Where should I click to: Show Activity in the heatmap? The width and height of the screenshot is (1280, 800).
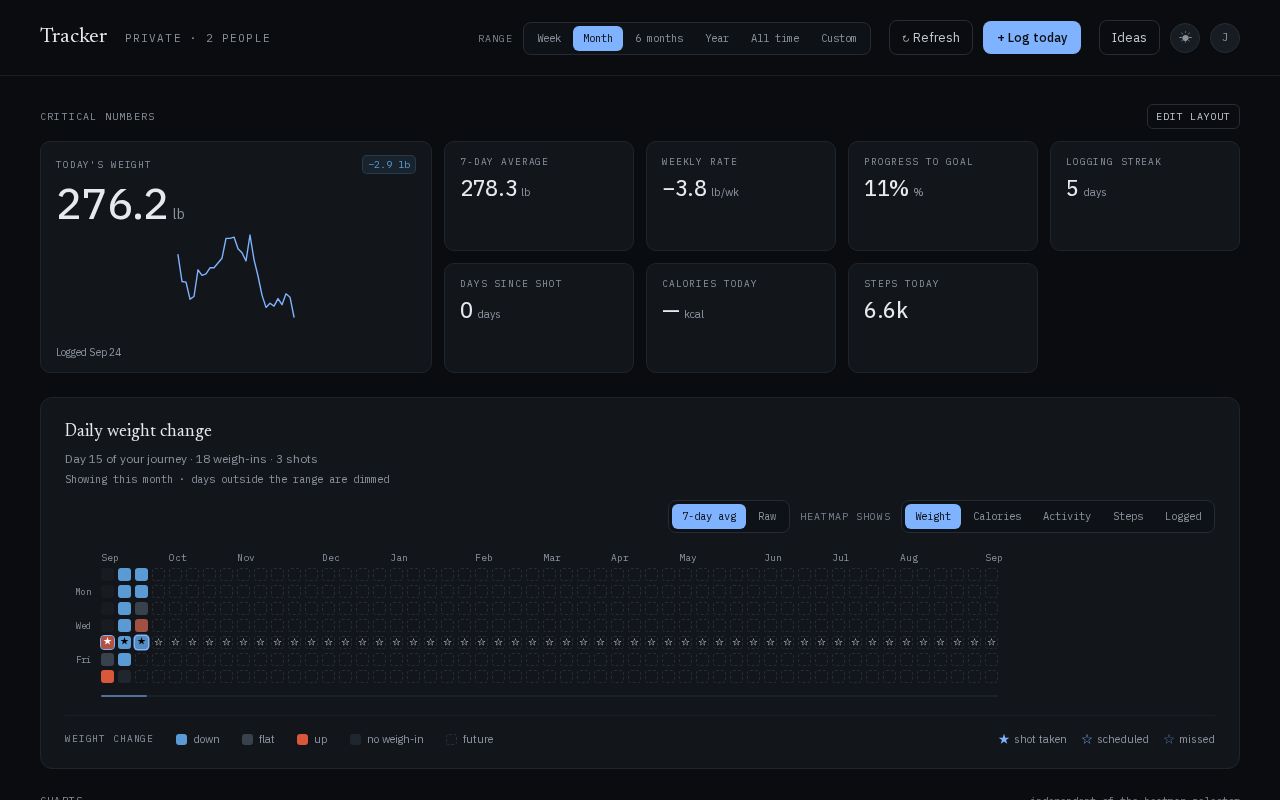point(1067,516)
